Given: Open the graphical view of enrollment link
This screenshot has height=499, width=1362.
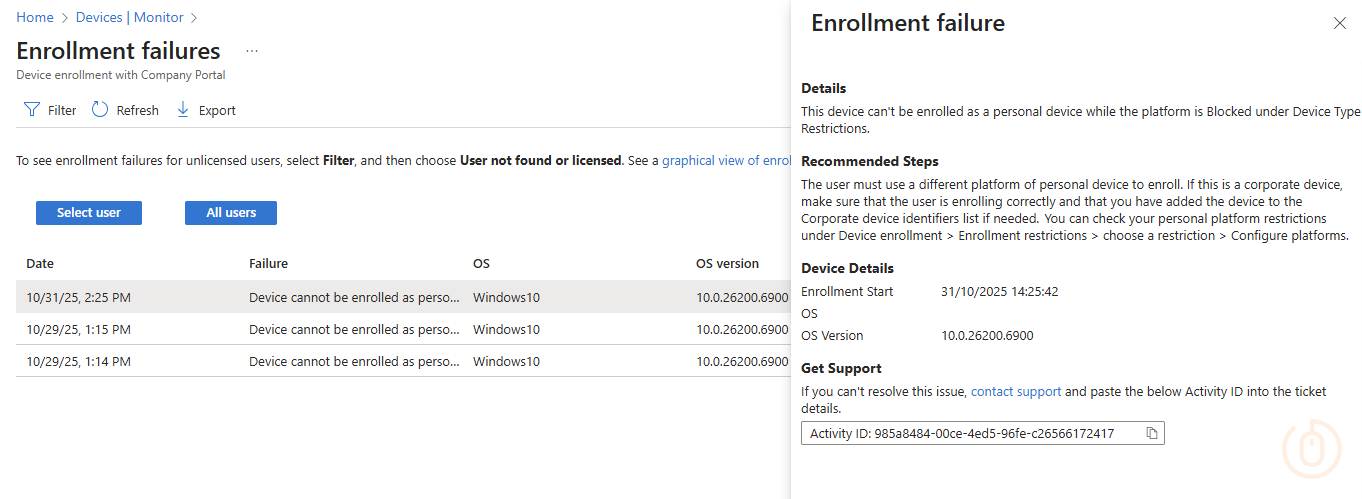Looking at the screenshot, I should (727, 160).
